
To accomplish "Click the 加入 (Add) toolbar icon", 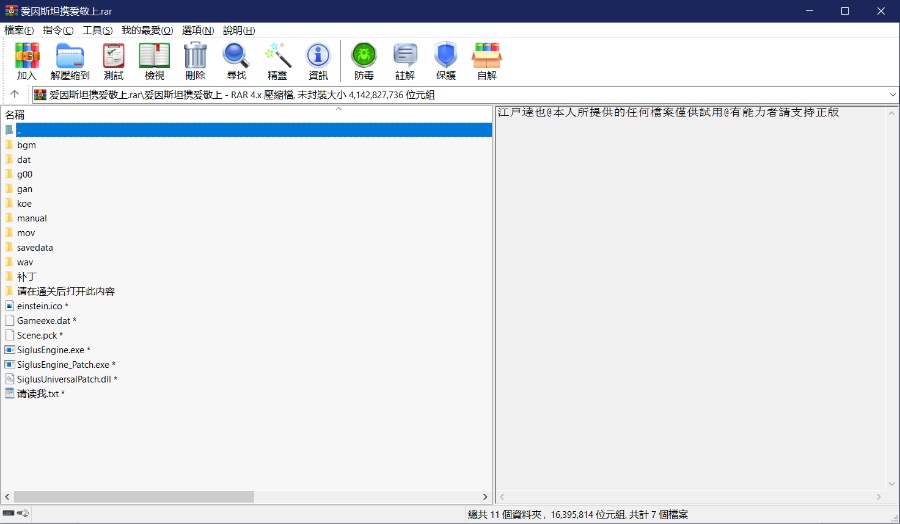I will [x=27, y=61].
